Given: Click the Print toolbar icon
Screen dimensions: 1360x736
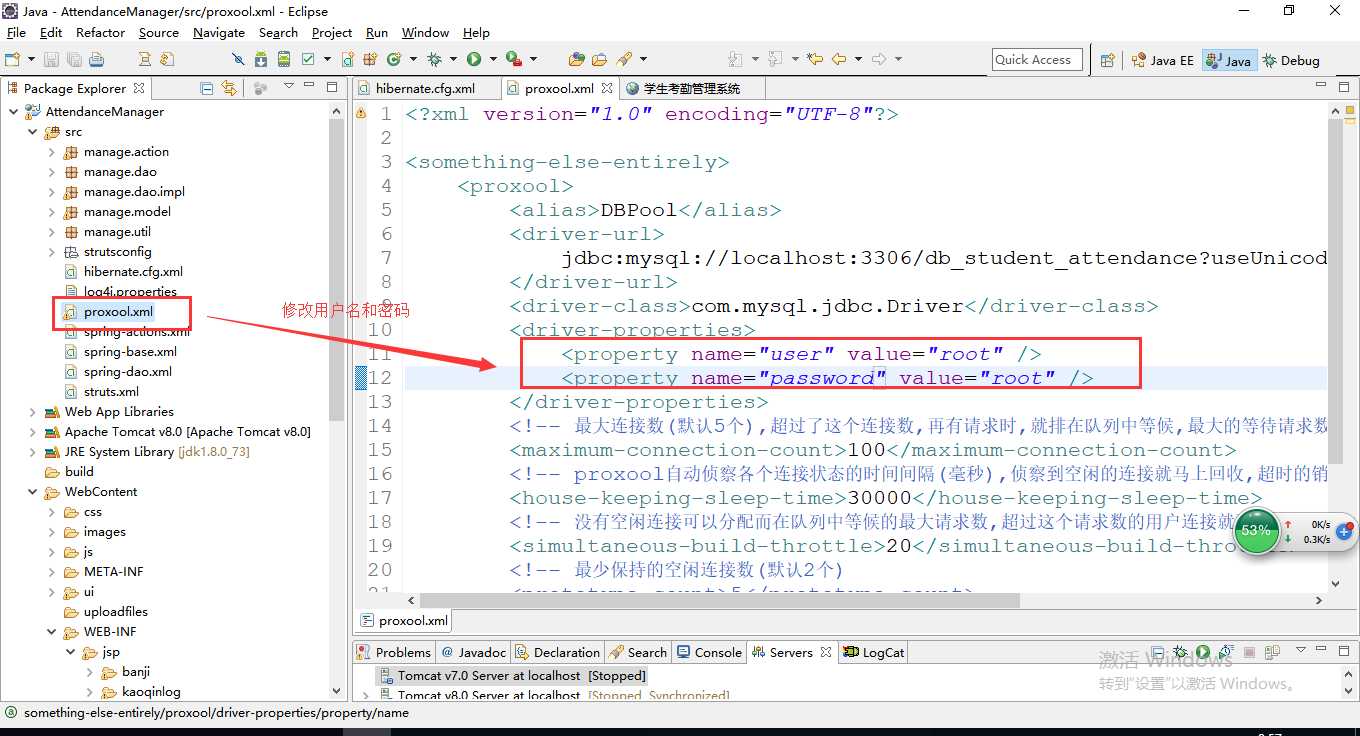Looking at the screenshot, I should click(97, 59).
